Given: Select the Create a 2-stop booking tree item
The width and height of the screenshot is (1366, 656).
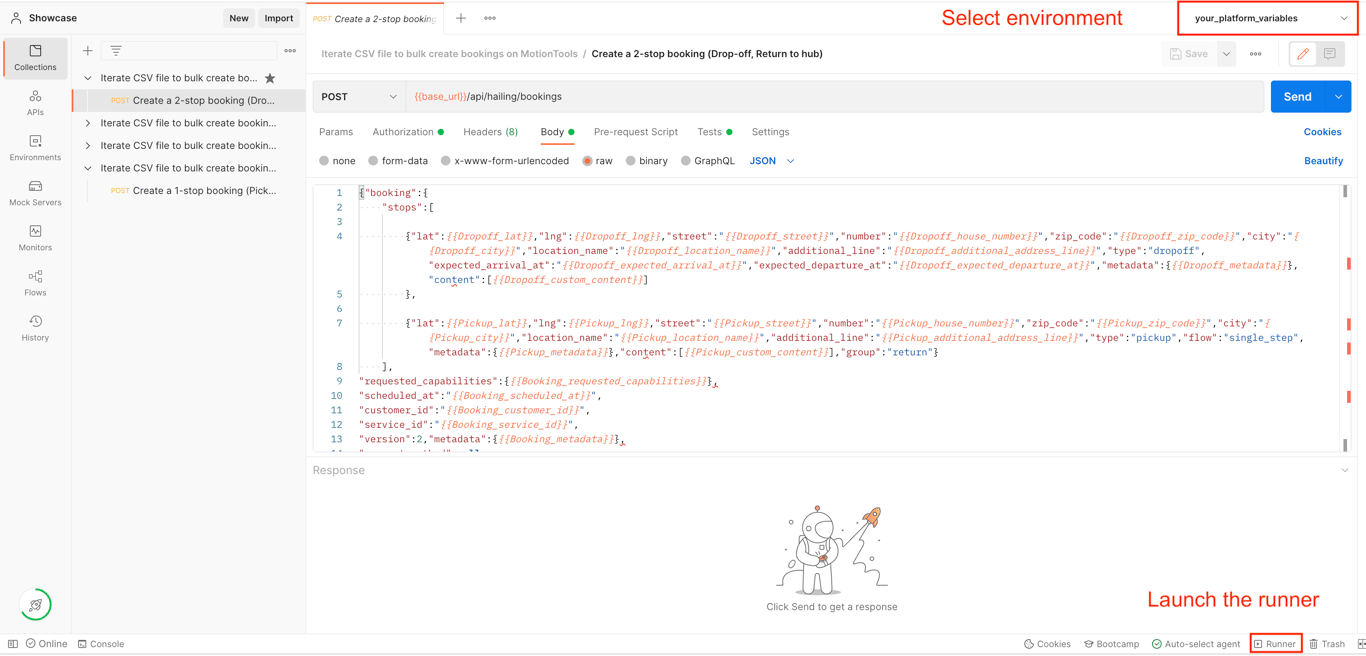Looking at the screenshot, I should (189, 100).
